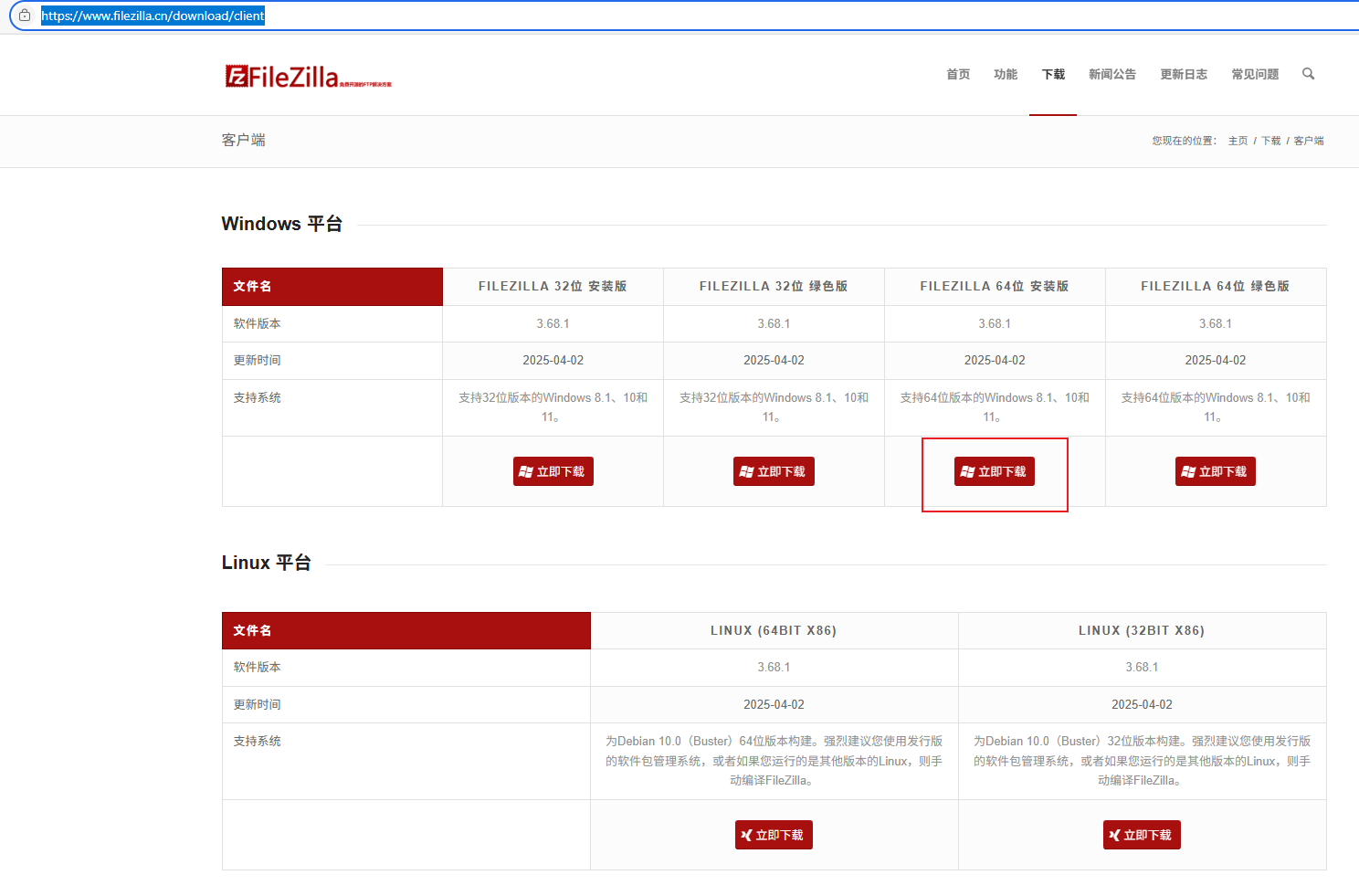Download FileZilla 32位 绿色版 for Windows
Viewport: 1359px width, 896px height.
[774, 471]
